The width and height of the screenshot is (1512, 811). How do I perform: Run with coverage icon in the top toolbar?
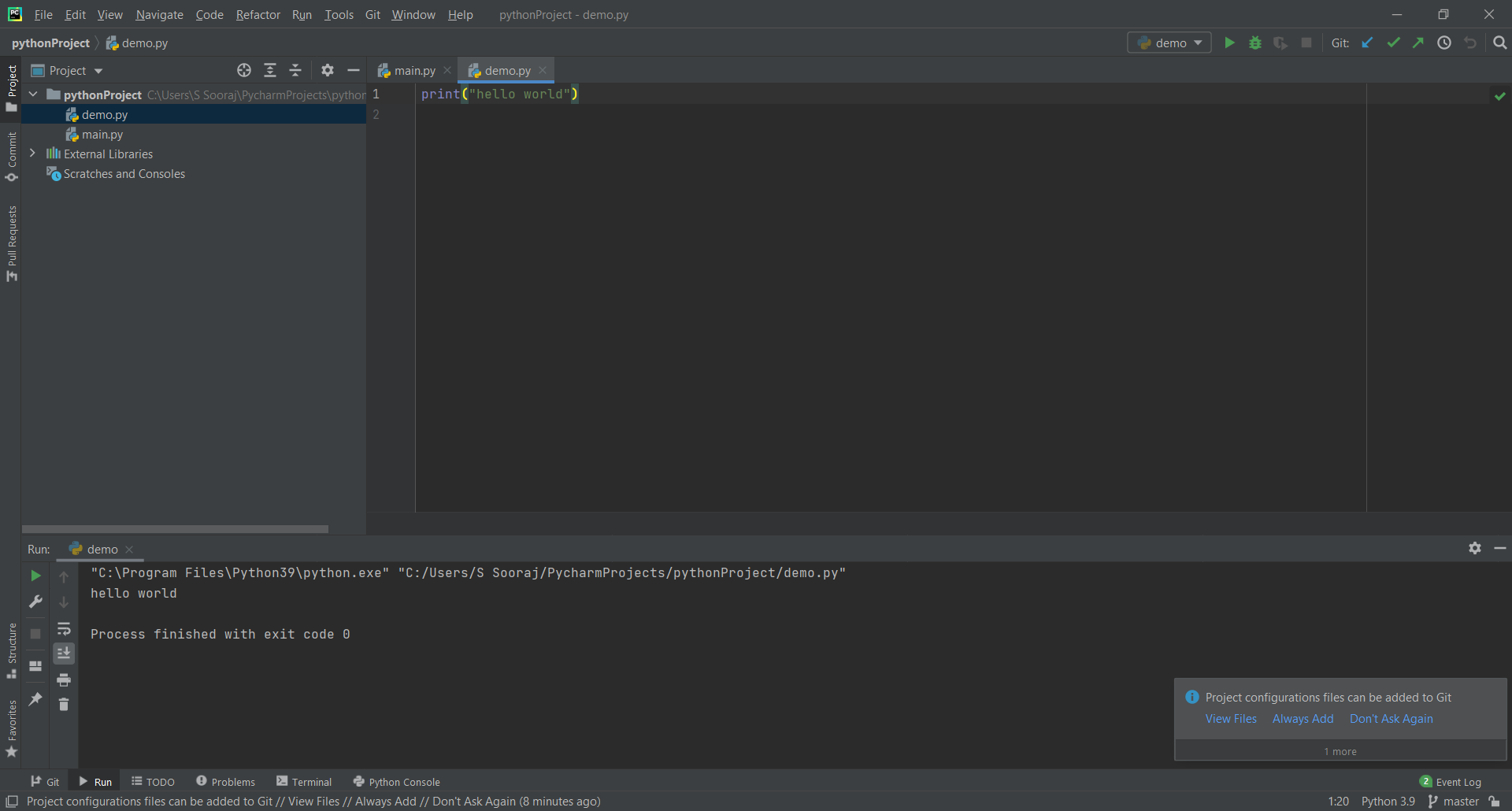(x=1280, y=43)
